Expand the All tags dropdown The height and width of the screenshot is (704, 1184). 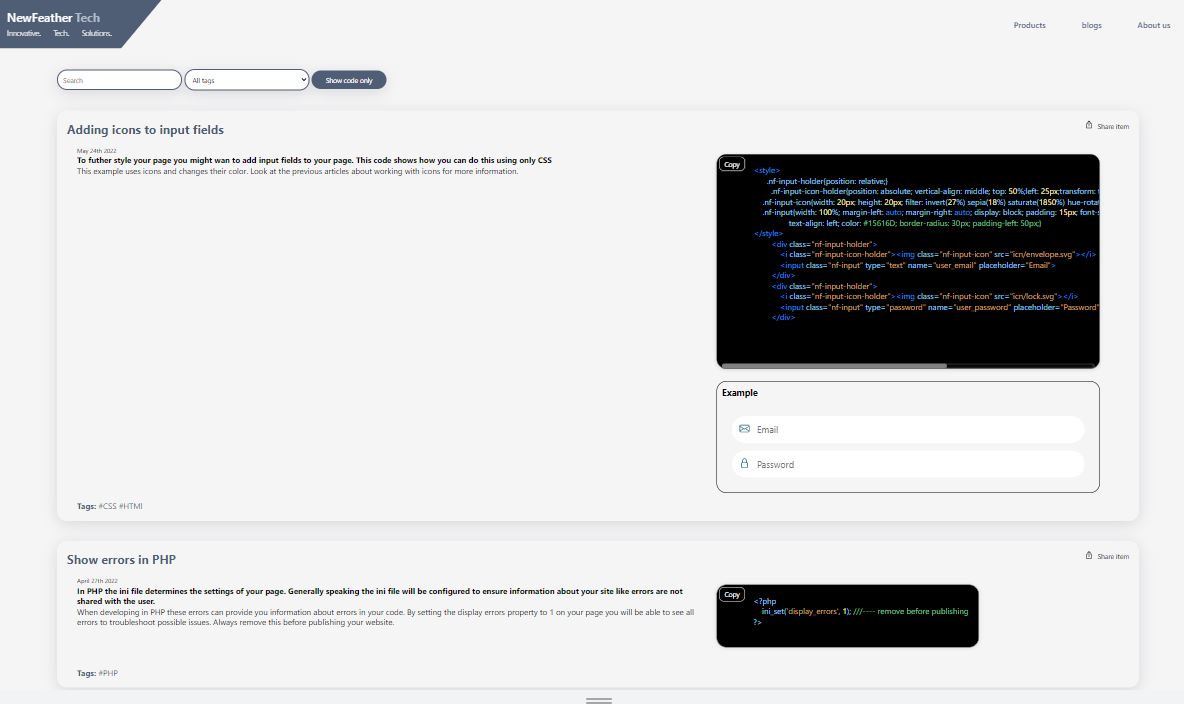point(247,80)
